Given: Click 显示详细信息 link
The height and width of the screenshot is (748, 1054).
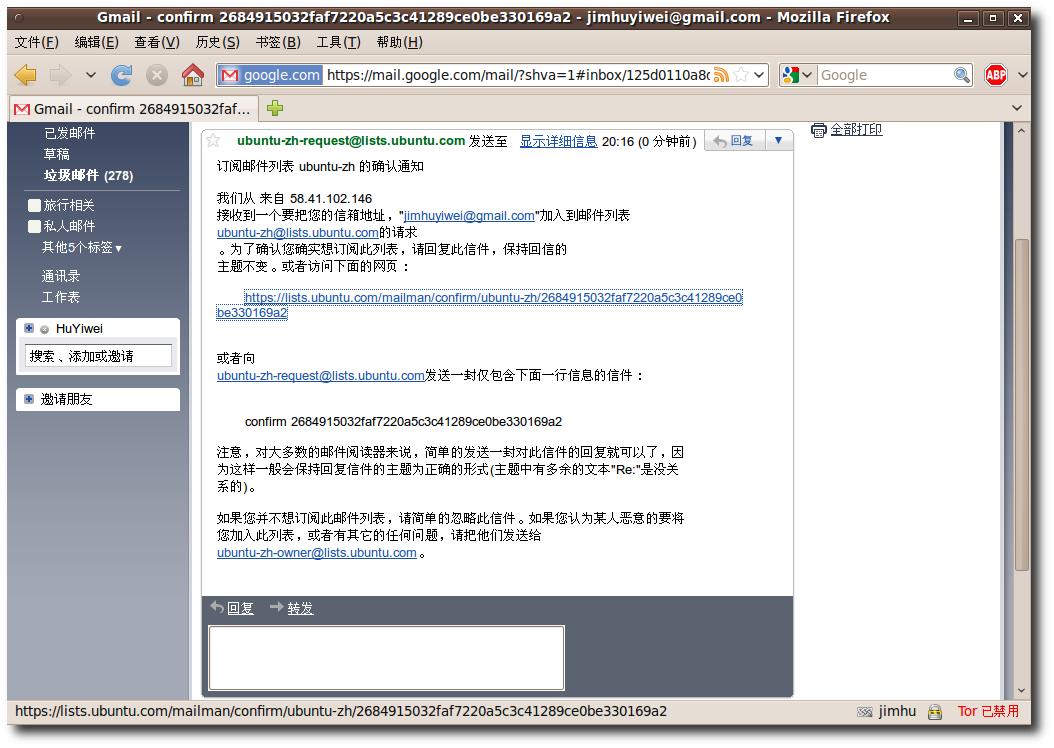Looking at the screenshot, I should click(x=559, y=141).
